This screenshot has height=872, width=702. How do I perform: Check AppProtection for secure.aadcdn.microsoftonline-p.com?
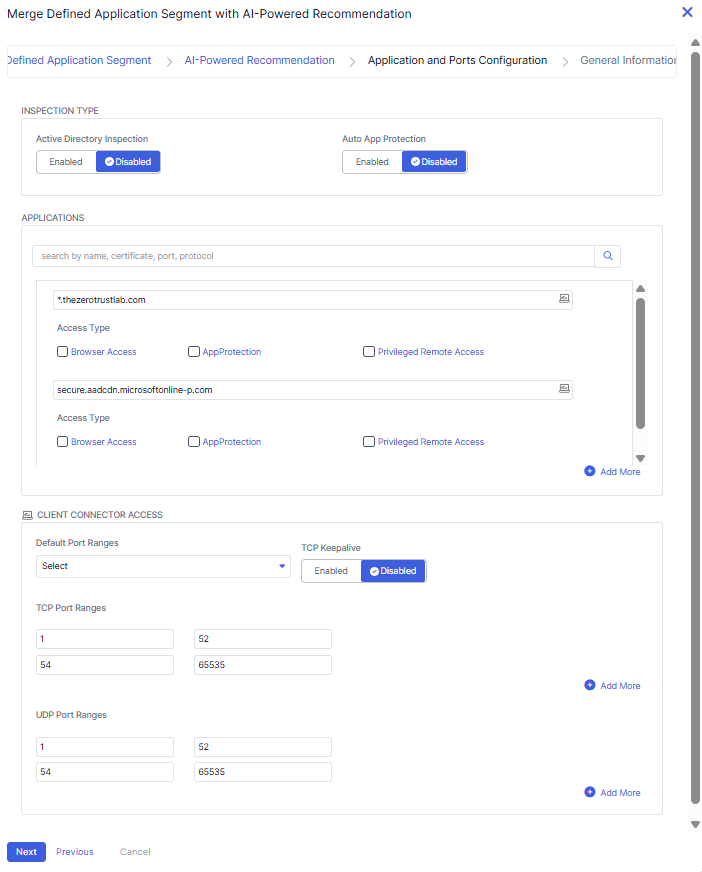point(194,442)
